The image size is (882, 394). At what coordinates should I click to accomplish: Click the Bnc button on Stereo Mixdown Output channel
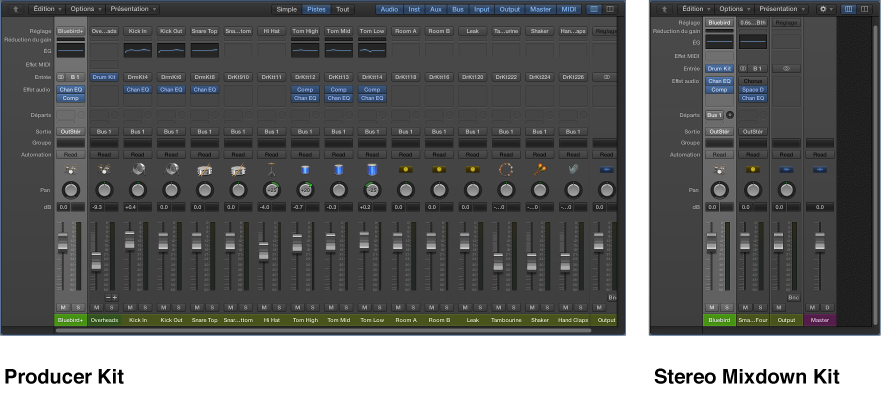(793, 297)
